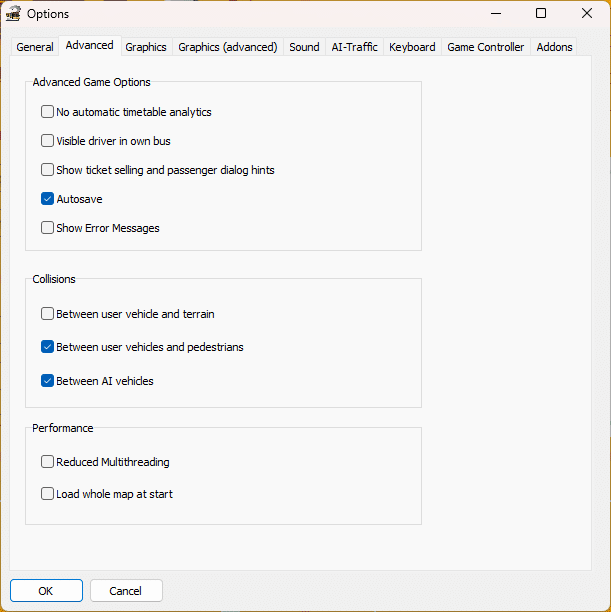The height and width of the screenshot is (612, 611).
Task: Click the Options window app icon
Action: pyautogui.click(x=14, y=14)
